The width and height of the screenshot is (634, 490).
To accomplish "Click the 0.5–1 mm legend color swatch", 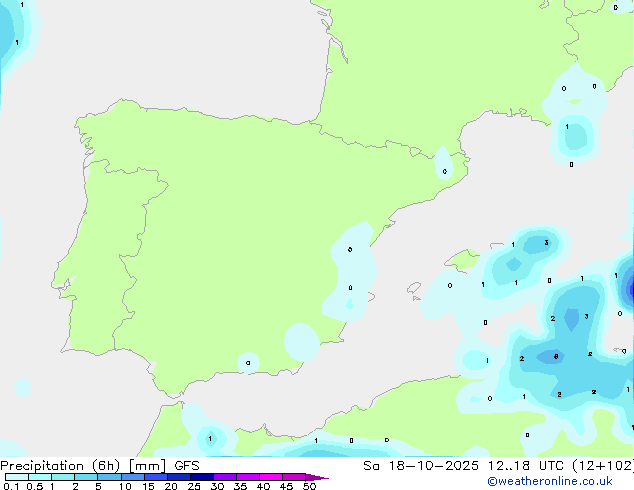I will click(40, 477).
